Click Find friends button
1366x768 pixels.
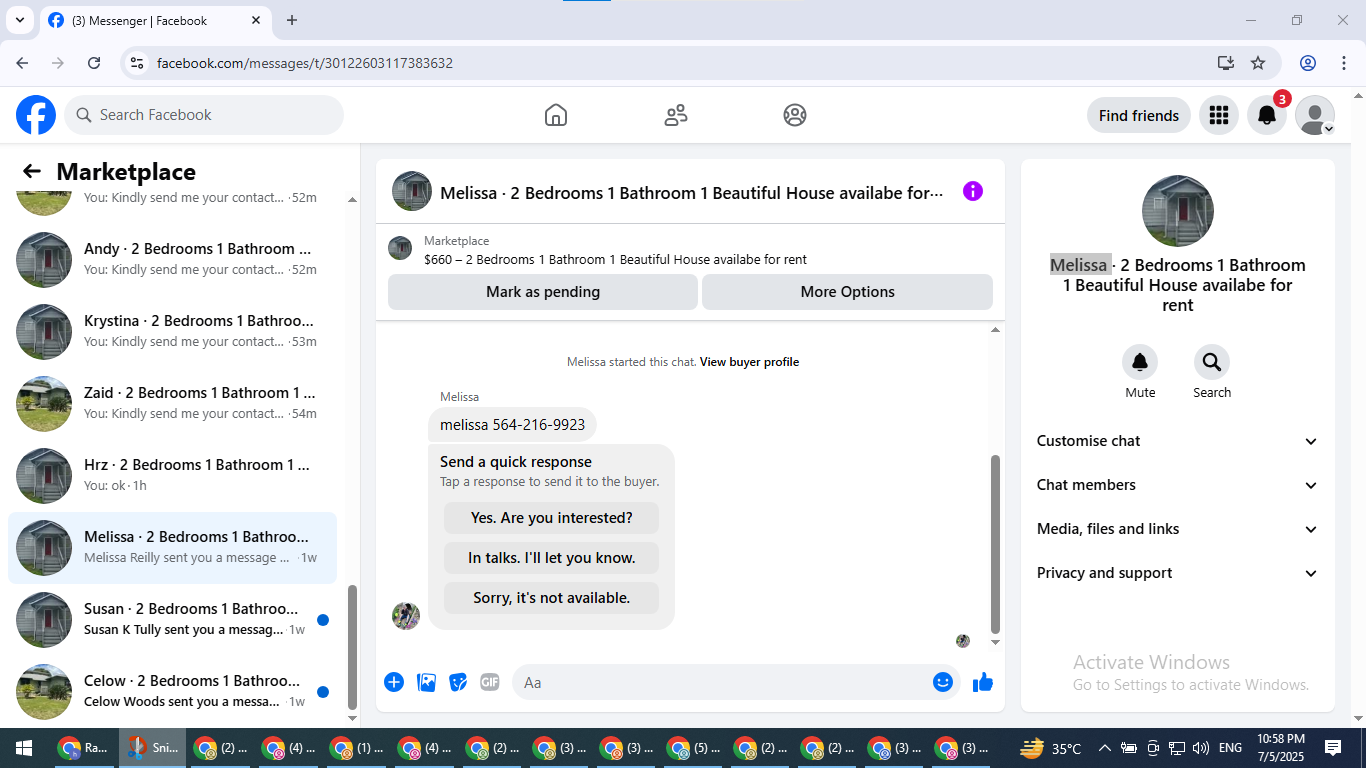click(1139, 115)
